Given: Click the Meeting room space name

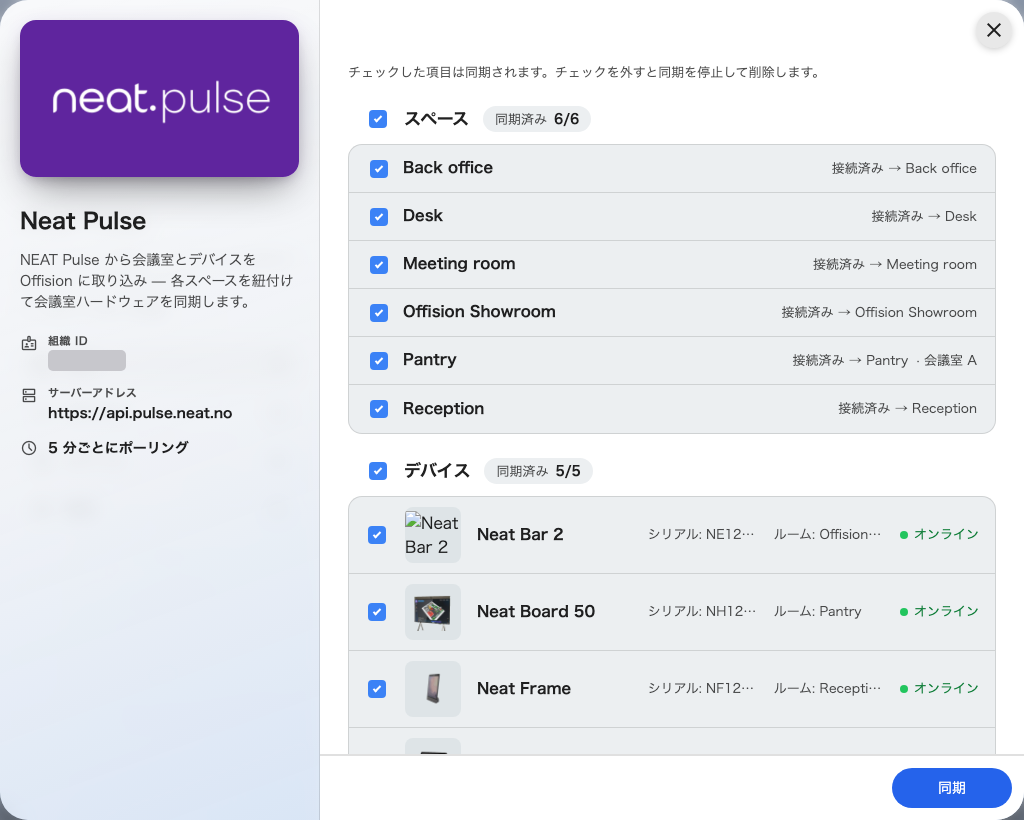Looking at the screenshot, I should pos(459,264).
